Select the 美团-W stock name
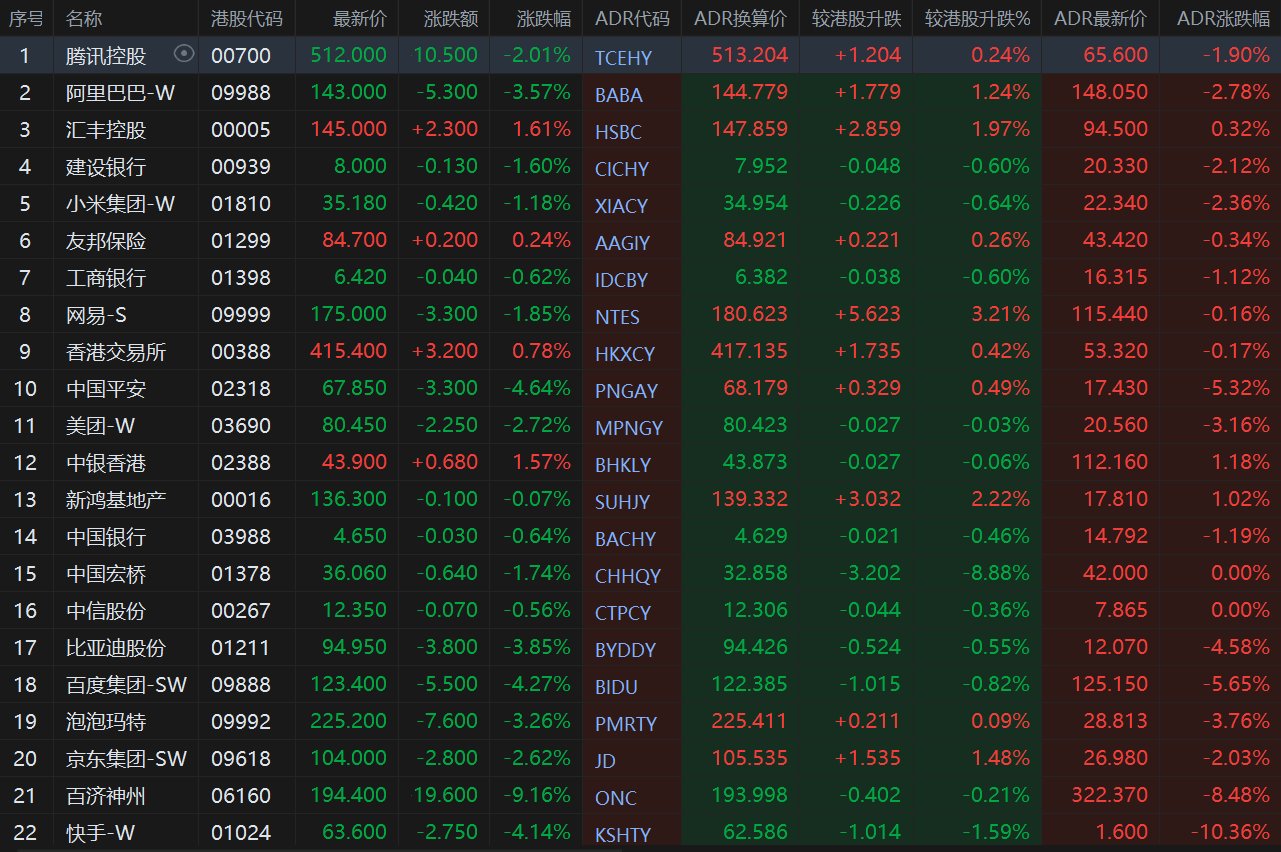1281x852 pixels. click(x=100, y=426)
